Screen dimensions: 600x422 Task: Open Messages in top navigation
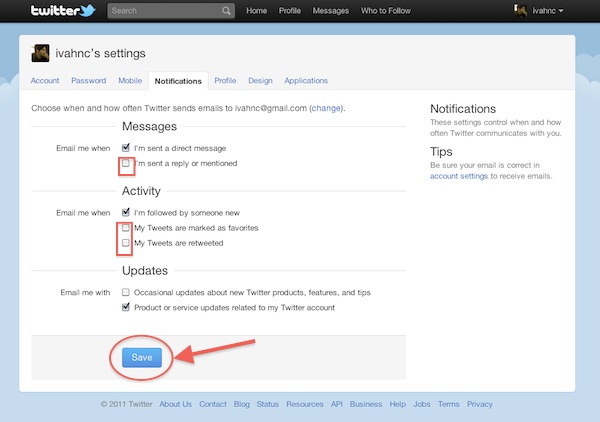coord(331,11)
